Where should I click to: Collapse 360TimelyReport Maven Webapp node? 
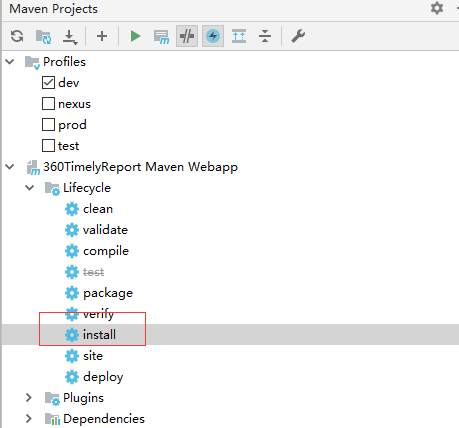pyautogui.click(x=10, y=167)
